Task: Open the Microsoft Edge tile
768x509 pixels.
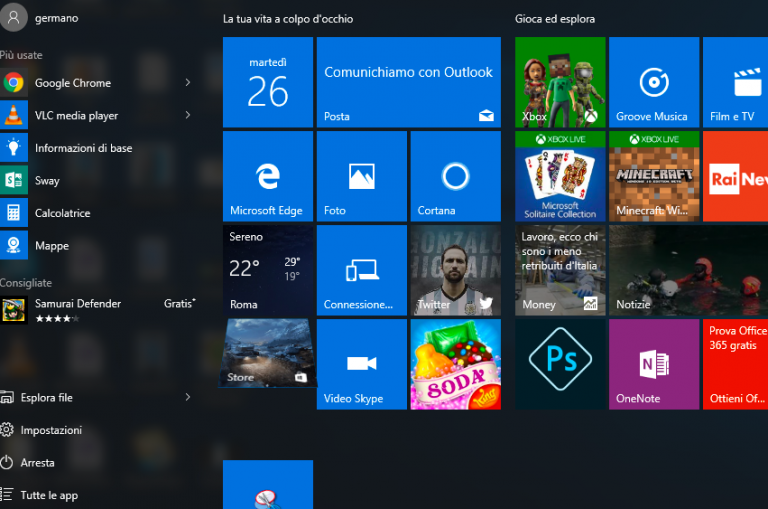Action: [267, 177]
